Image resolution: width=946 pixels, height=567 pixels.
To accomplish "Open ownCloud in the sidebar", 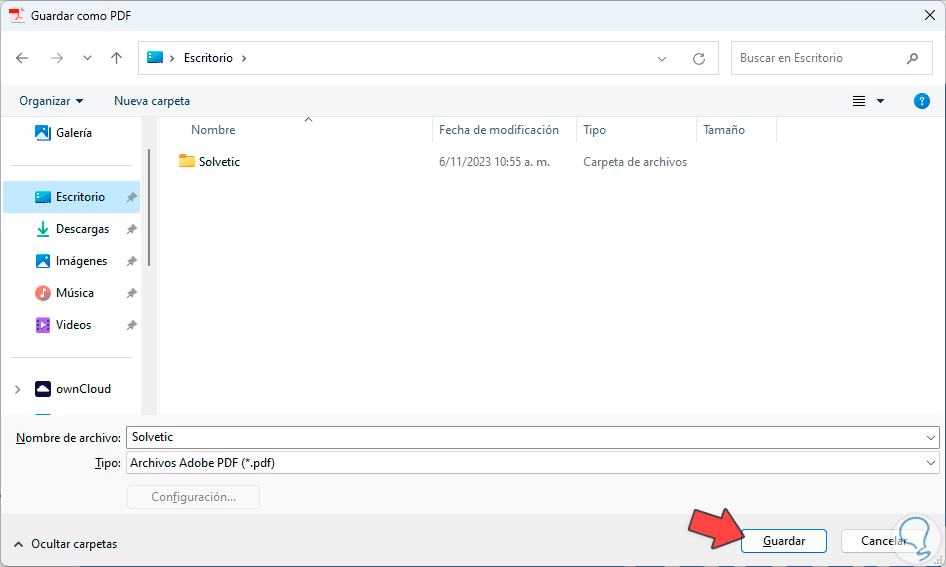I will (73, 389).
